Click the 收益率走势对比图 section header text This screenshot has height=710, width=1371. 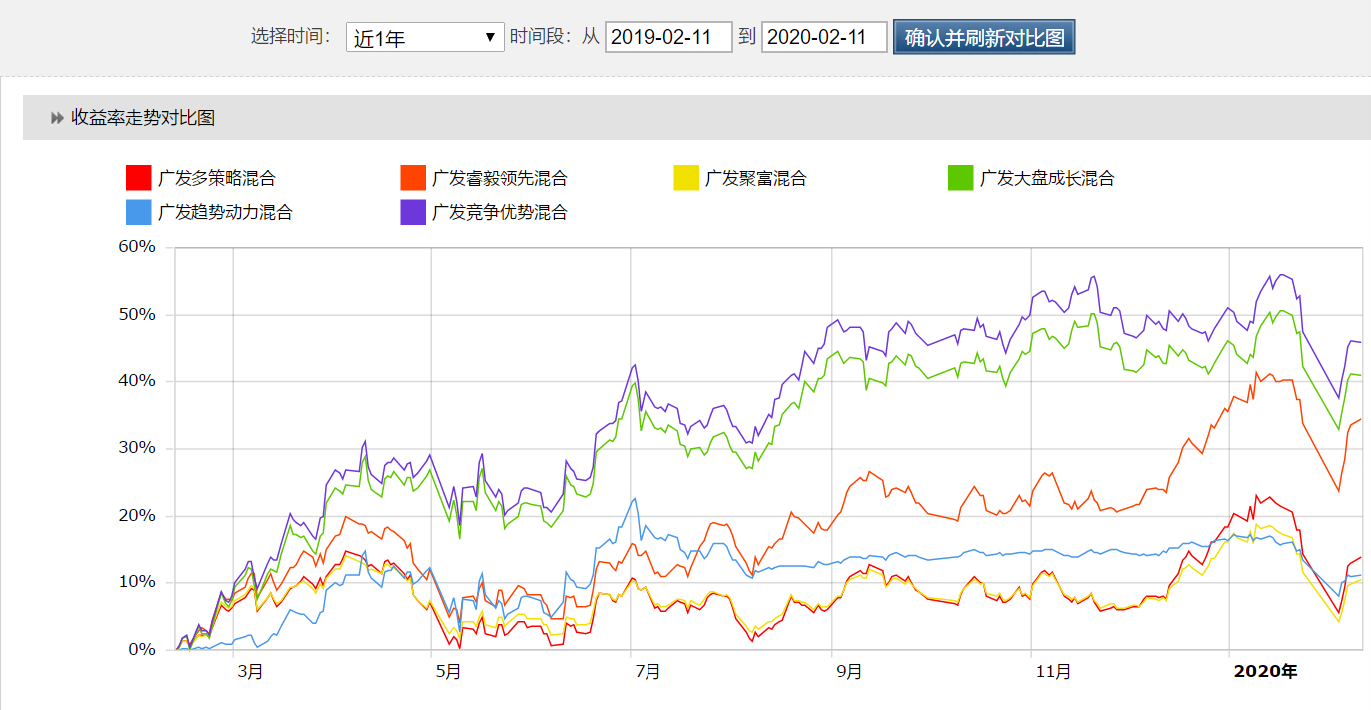point(143,118)
